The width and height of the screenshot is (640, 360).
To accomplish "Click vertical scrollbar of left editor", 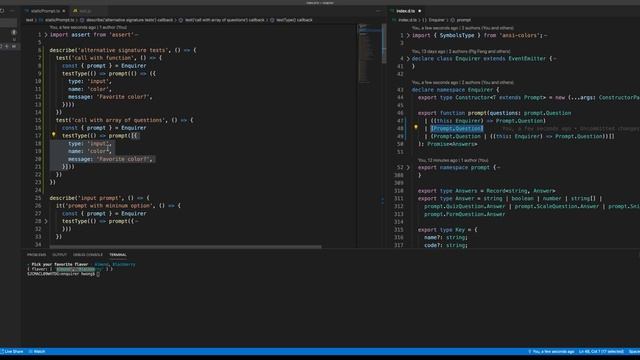I will tap(384, 44).
